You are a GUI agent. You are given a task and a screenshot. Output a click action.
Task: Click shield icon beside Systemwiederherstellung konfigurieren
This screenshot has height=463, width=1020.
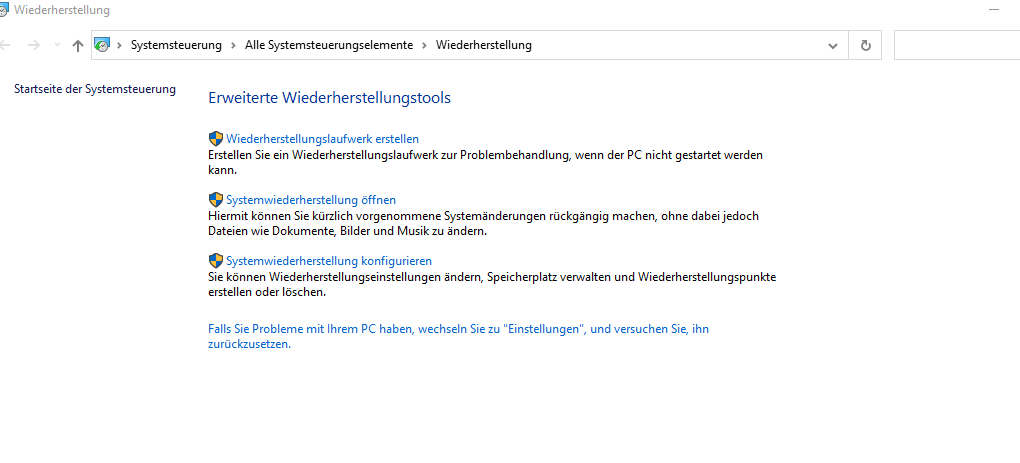click(x=216, y=261)
